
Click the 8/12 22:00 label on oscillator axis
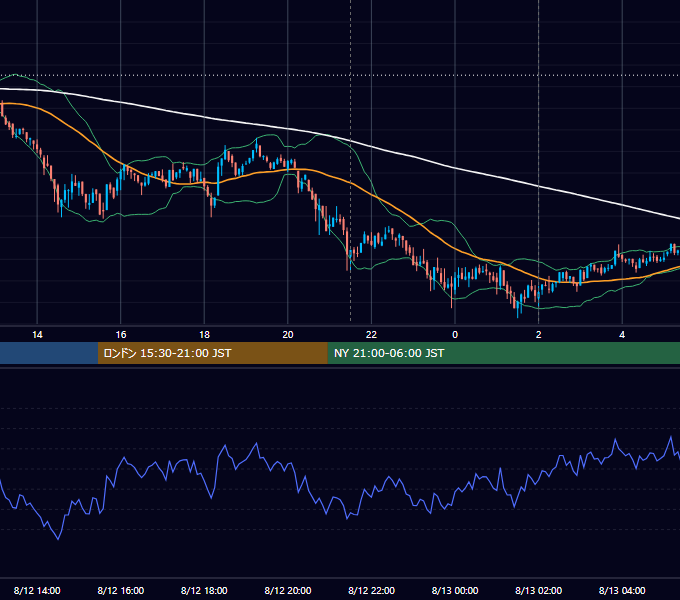pyautogui.click(x=371, y=590)
